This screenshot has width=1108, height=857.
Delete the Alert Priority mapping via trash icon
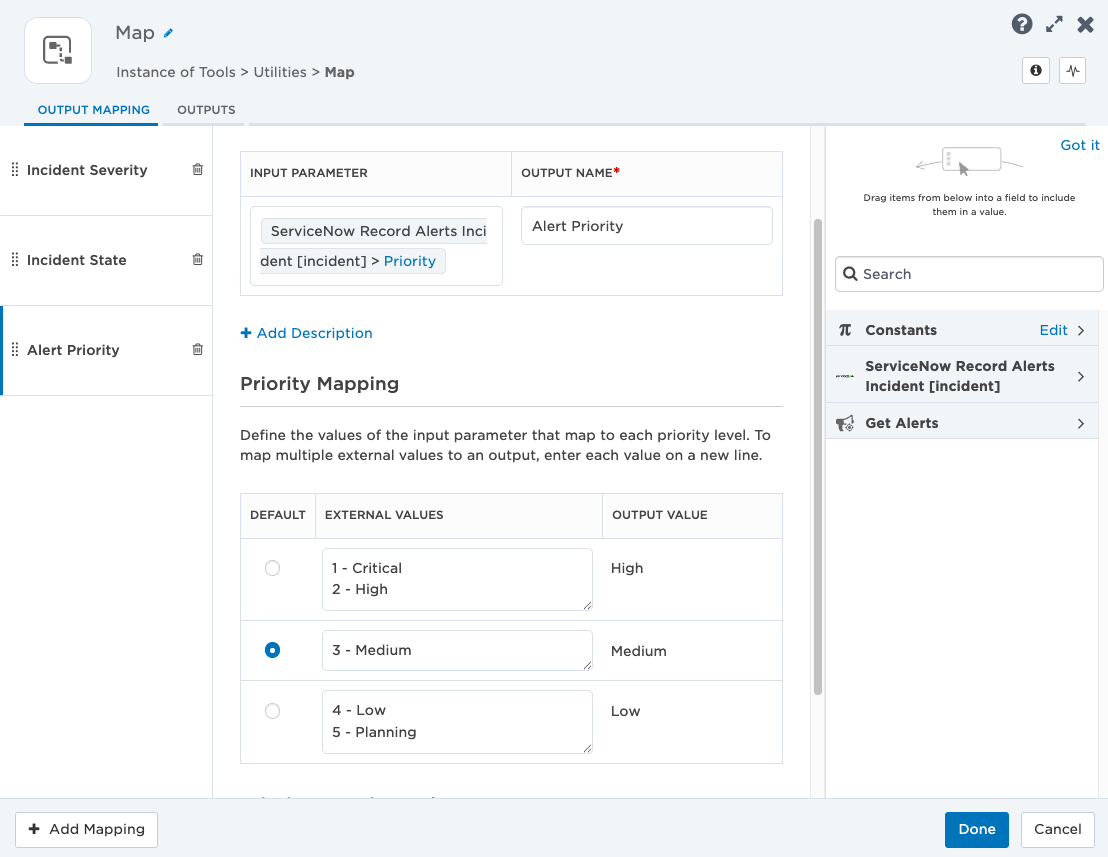[x=198, y=350]
